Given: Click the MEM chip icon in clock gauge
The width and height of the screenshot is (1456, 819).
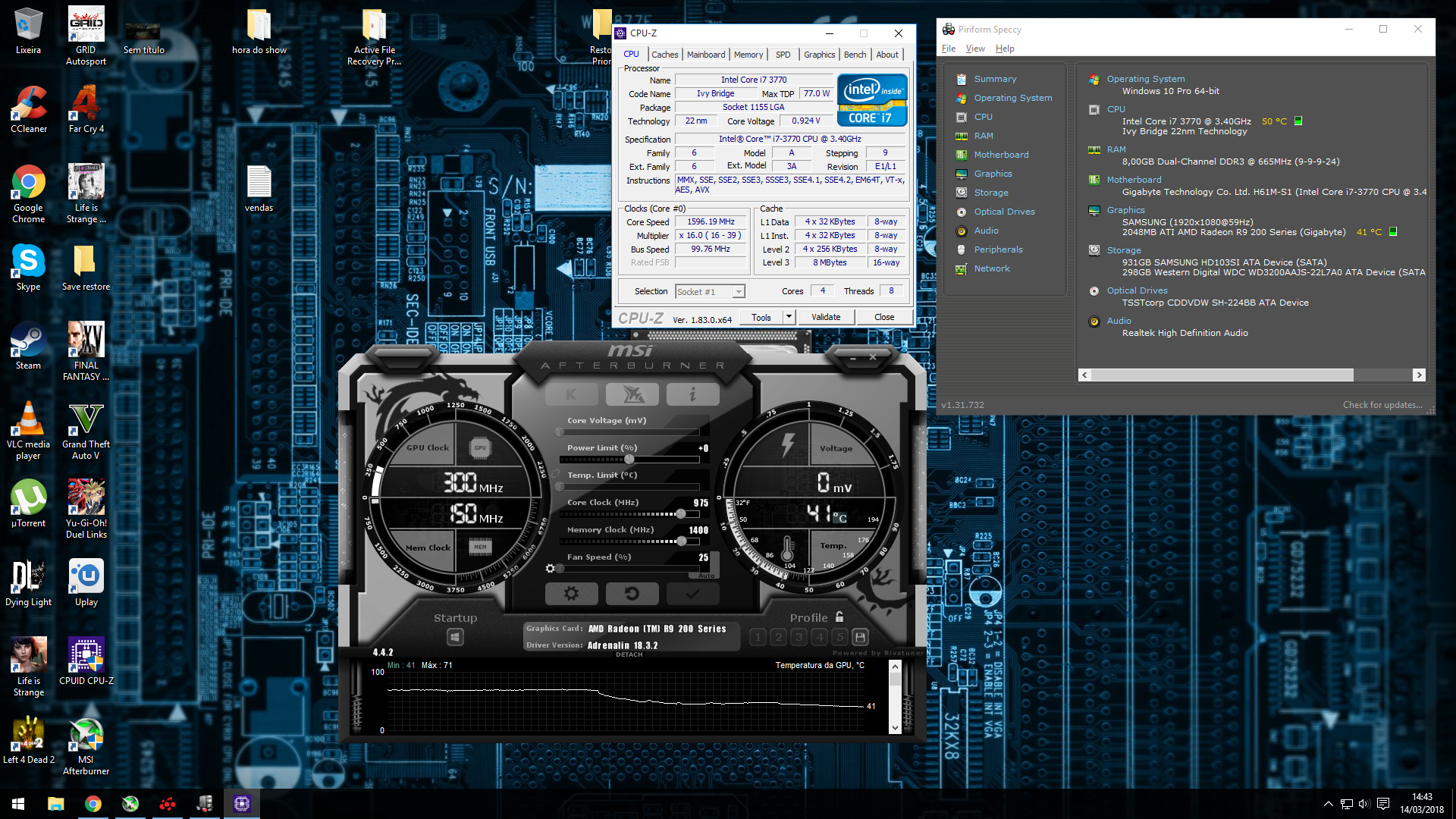Looking at the screenshot, I should point(480,546).
